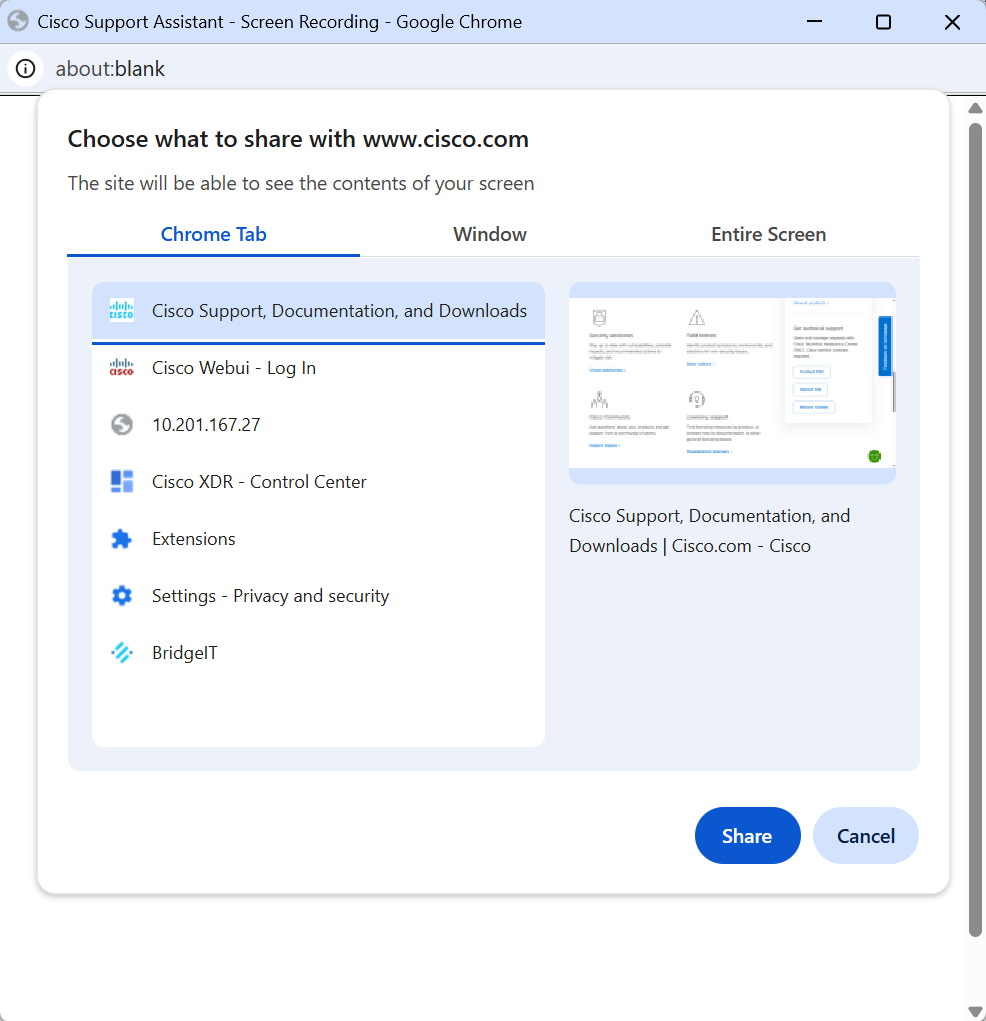Click the Cisco logo icon beside Cisco Support, Documentation
Viewport: 986px width, 1021px height.
pyautogui.click(x=122, y=311)
